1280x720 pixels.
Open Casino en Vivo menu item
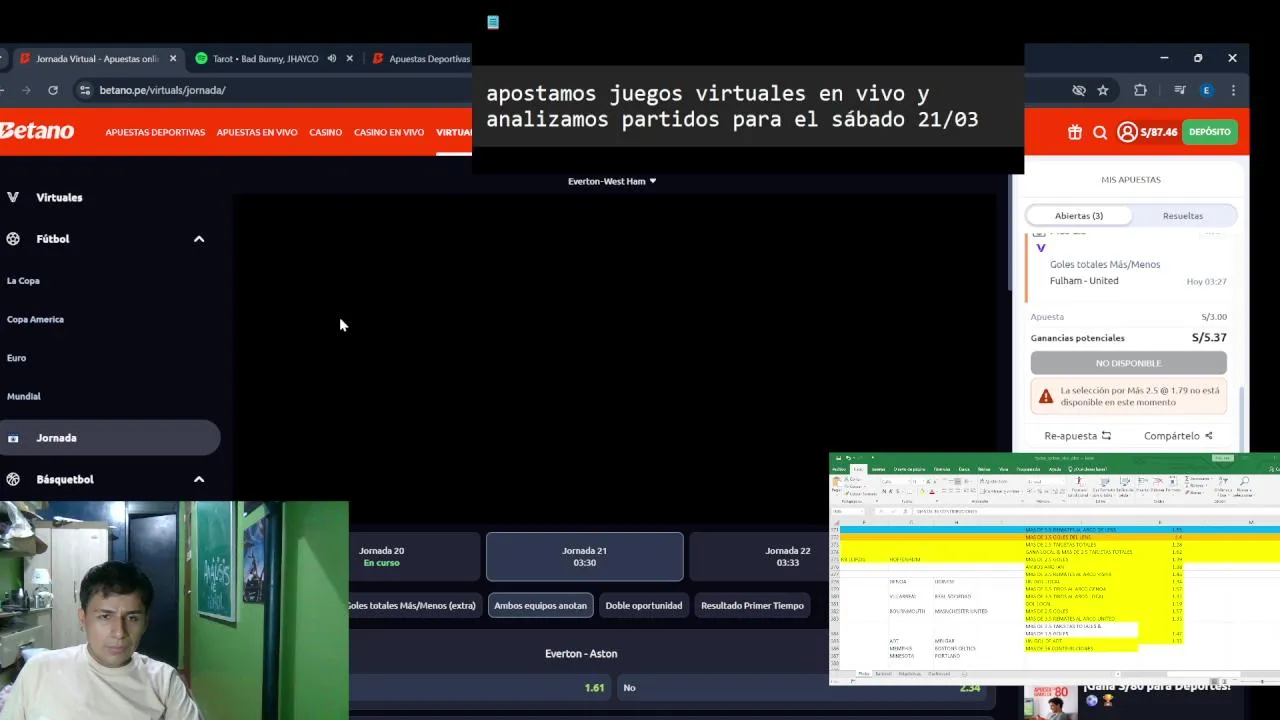389,132
